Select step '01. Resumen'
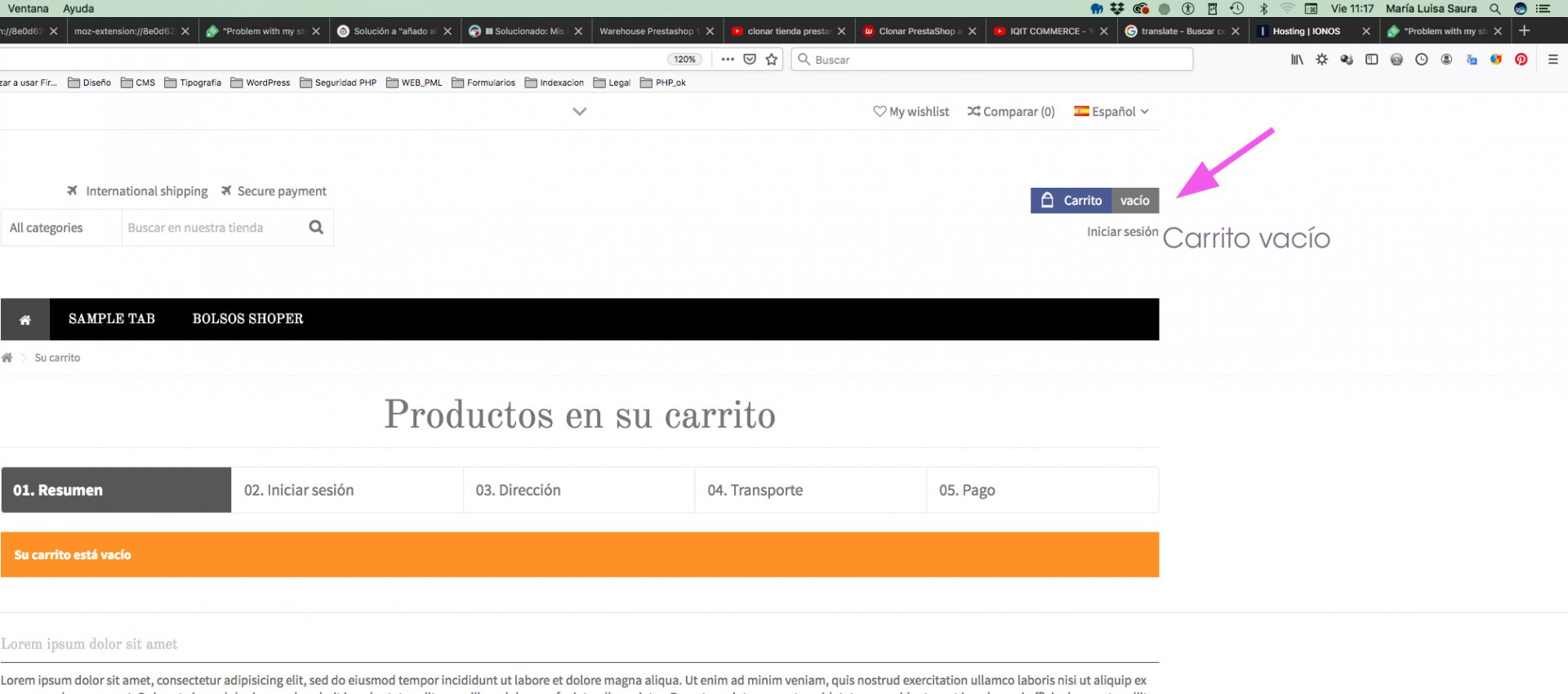Viewport: 1568px width, 694px height. (x=116, y=490)
